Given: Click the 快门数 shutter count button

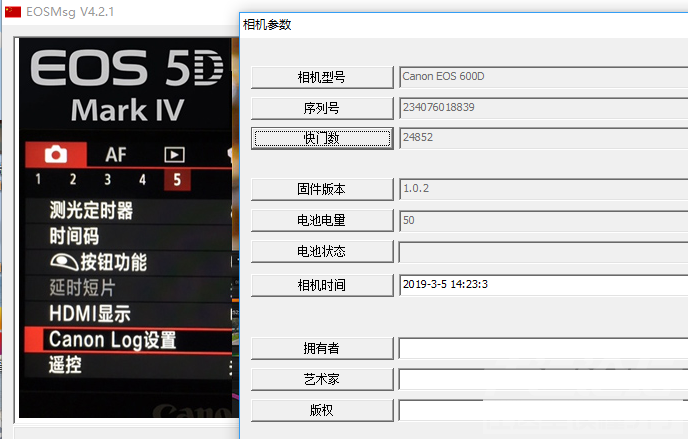Looking at the screenshot, I should click(x=322, y=139).
